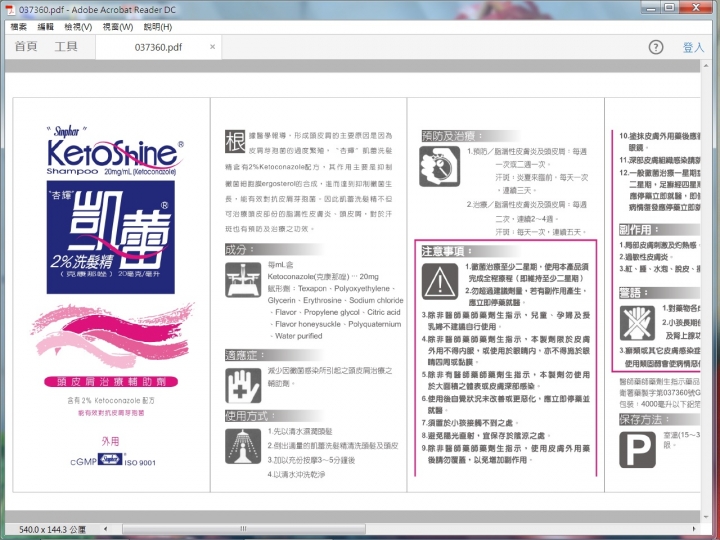The height and width of the screenshot is (540, 720).
Task: Click the 登入 sign-in link
Action: coord(693,47)
